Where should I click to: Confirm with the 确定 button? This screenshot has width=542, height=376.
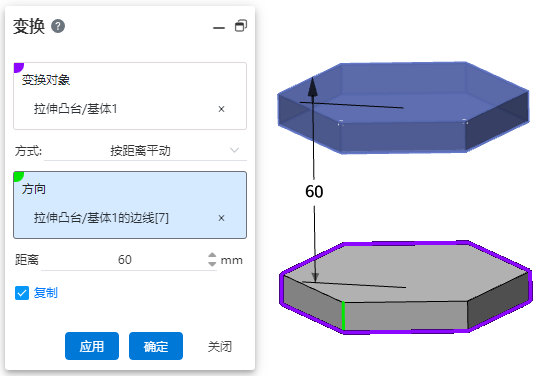[x=156, y=346]
